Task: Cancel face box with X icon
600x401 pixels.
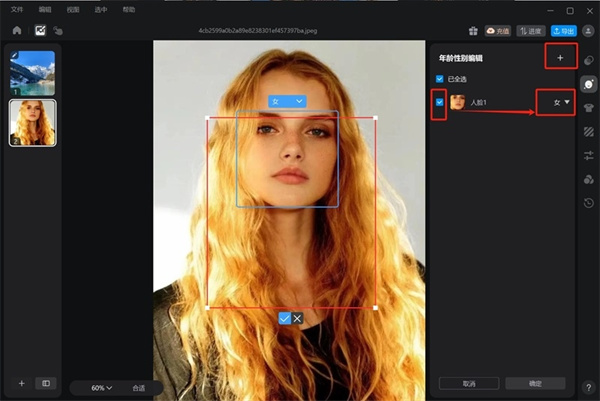Action: click(x=297, y=318)
